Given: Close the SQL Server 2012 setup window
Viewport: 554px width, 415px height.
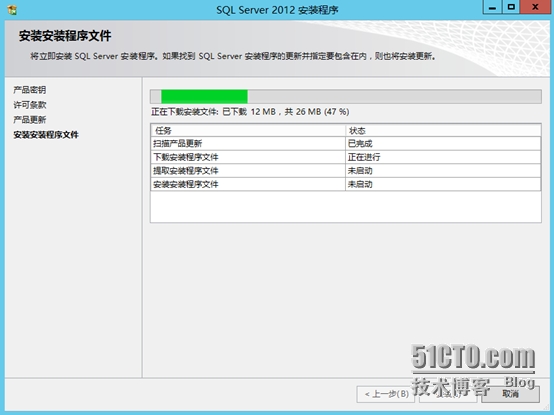Looking at the screenshot, I should pos(535,7).
